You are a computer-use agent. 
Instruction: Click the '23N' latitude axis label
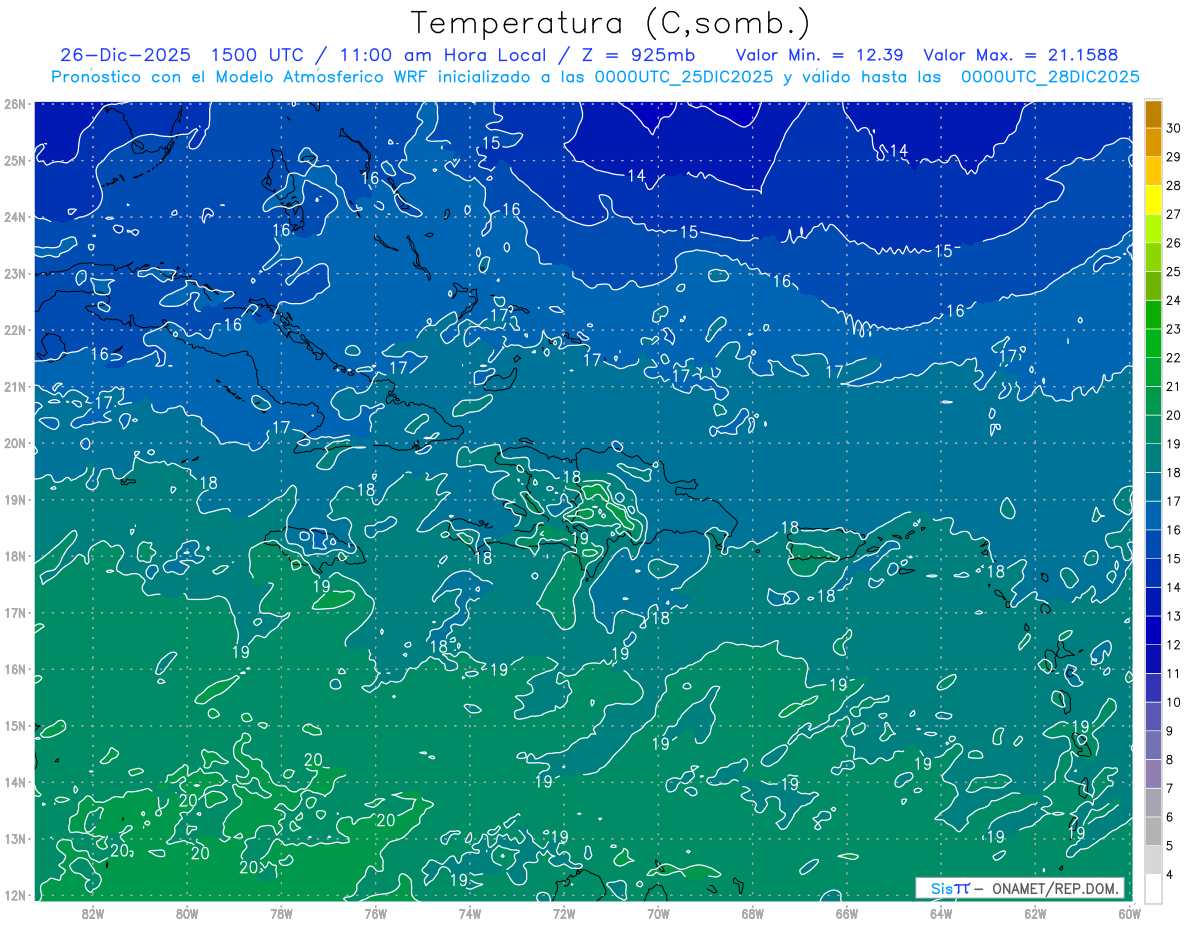(x=15, y=273)
